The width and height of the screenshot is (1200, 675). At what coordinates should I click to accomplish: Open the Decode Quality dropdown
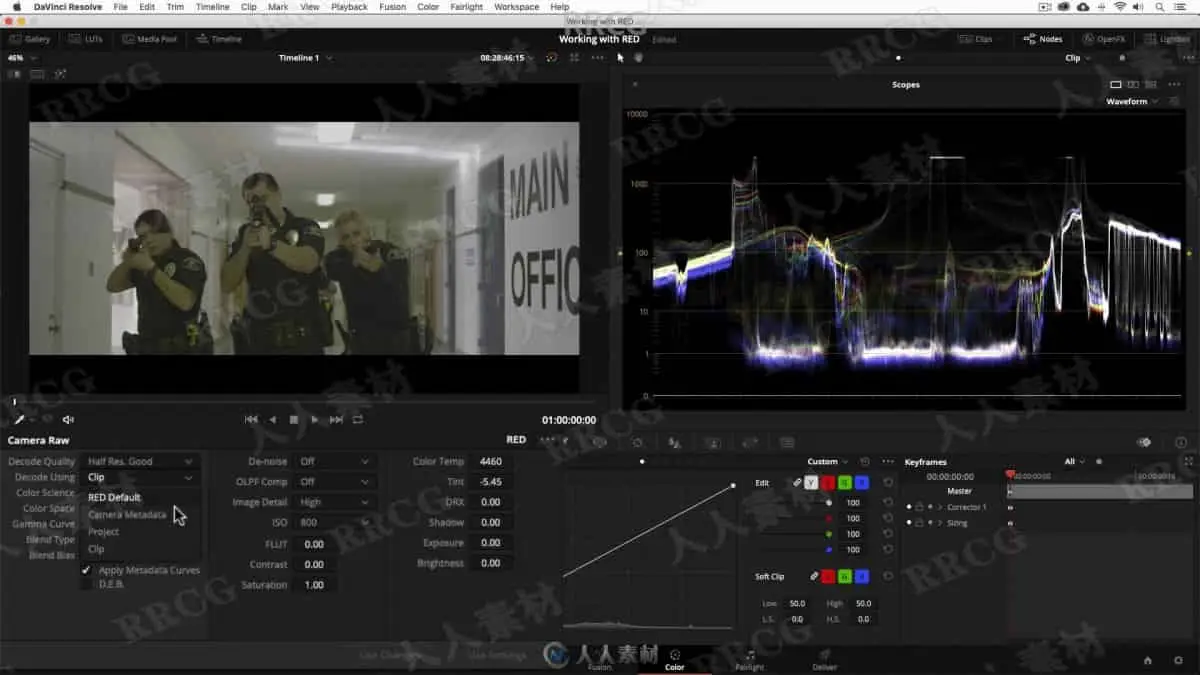140,461
